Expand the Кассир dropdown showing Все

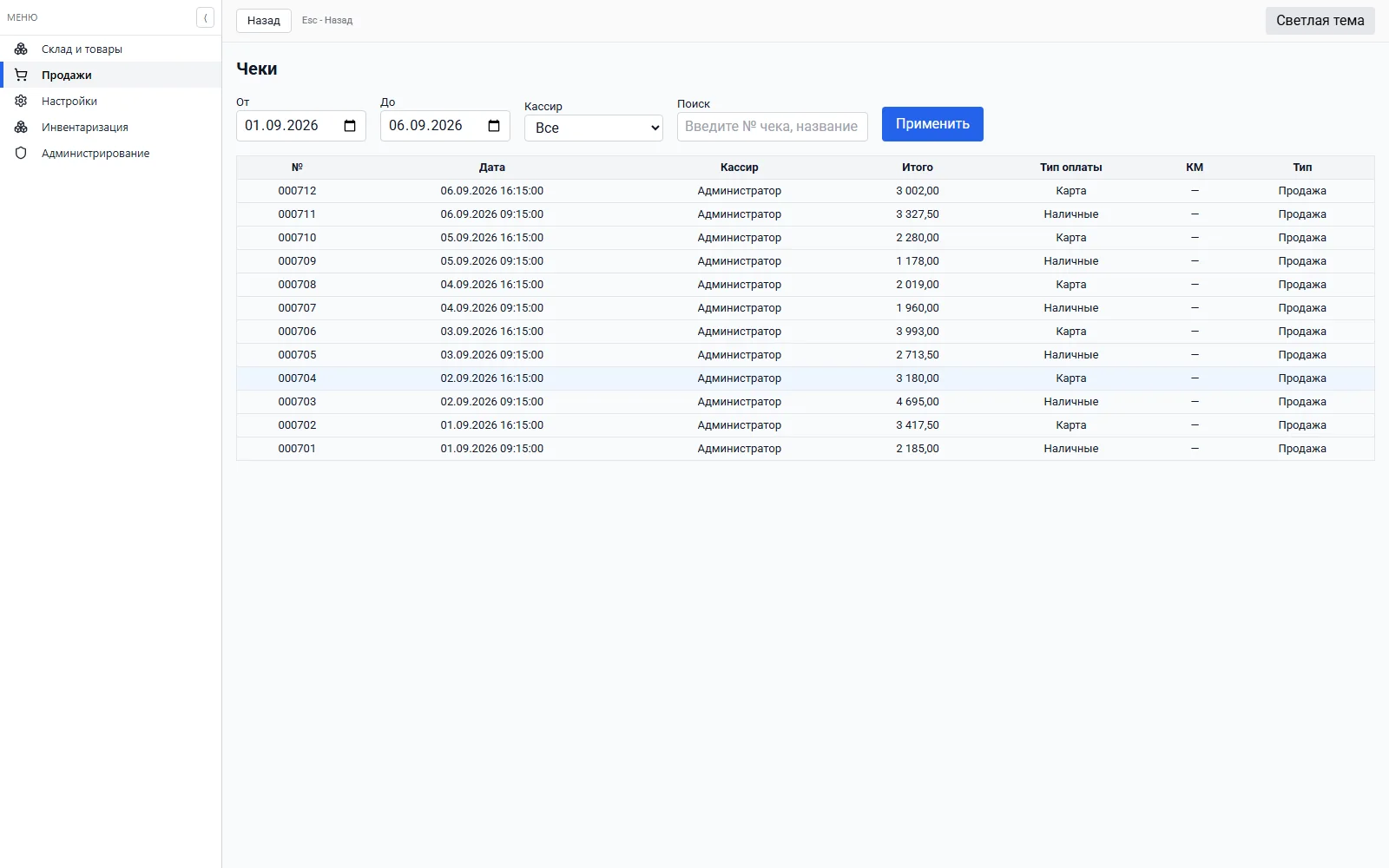[x=594, y=128]
